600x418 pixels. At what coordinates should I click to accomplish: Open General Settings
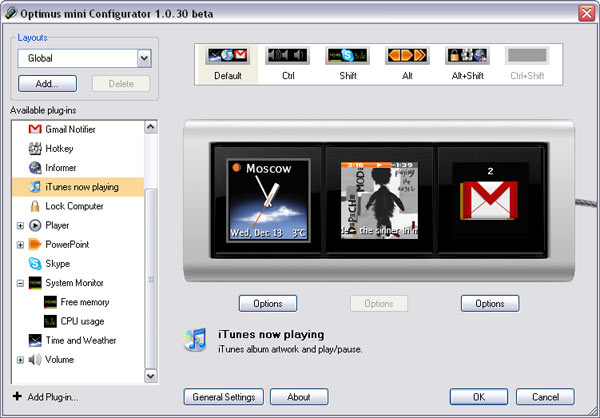(224, 396)
